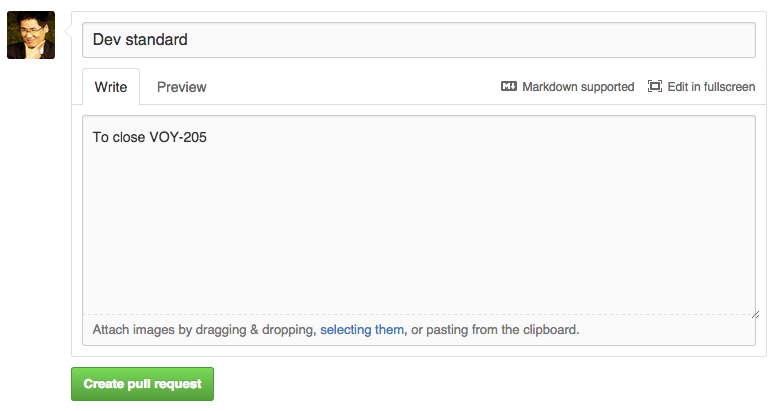Place the cursor on 'To close VOY-205' text
777x411 pixels.
(150, 137)
